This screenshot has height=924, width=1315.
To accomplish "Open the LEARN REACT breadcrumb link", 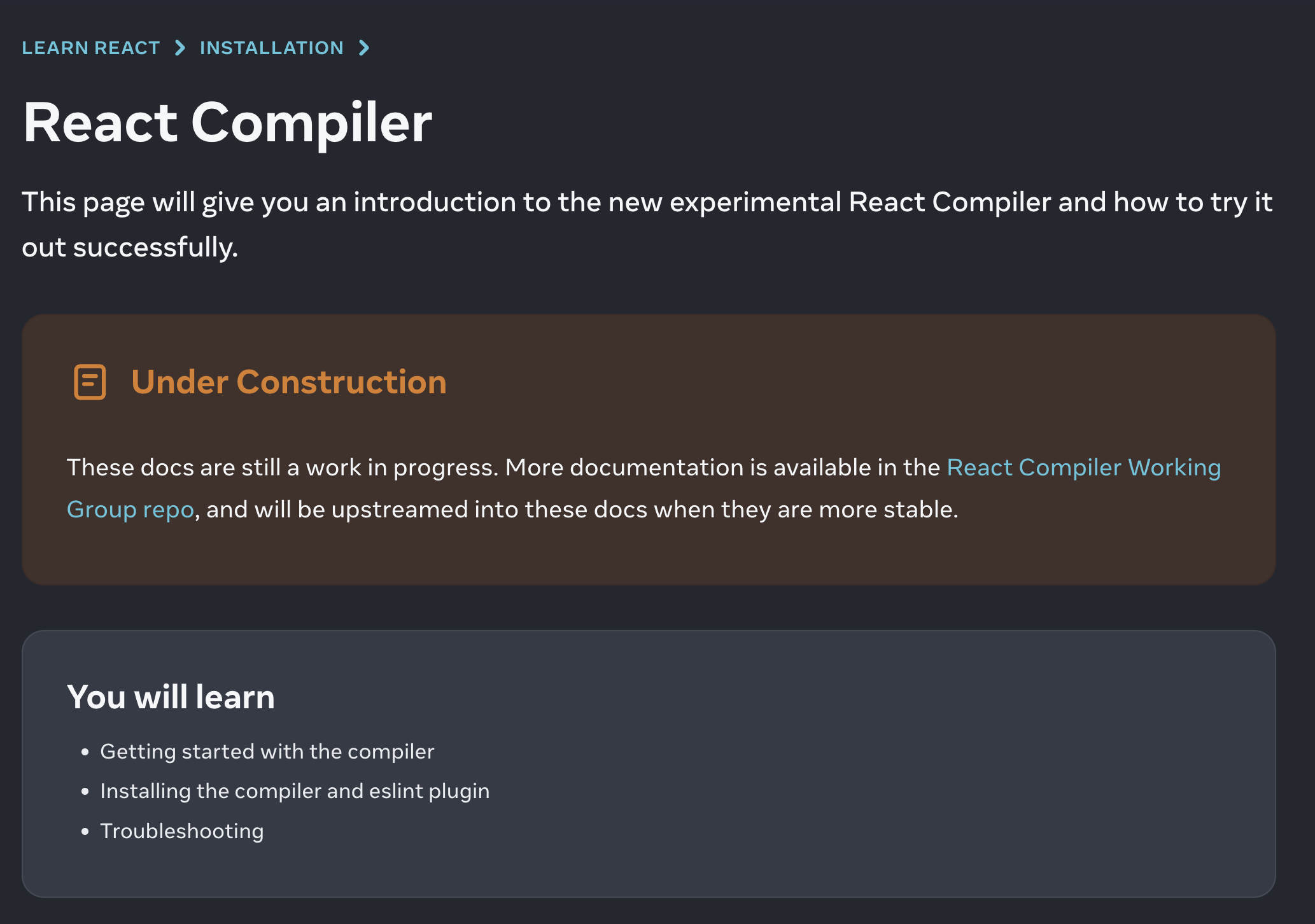I will coord(90,48).
